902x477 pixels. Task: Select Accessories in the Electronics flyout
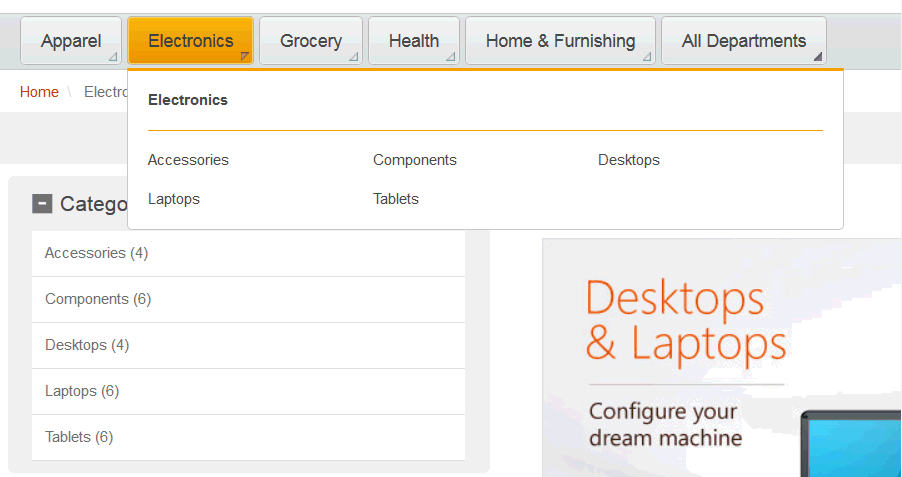tap(188, 160)
